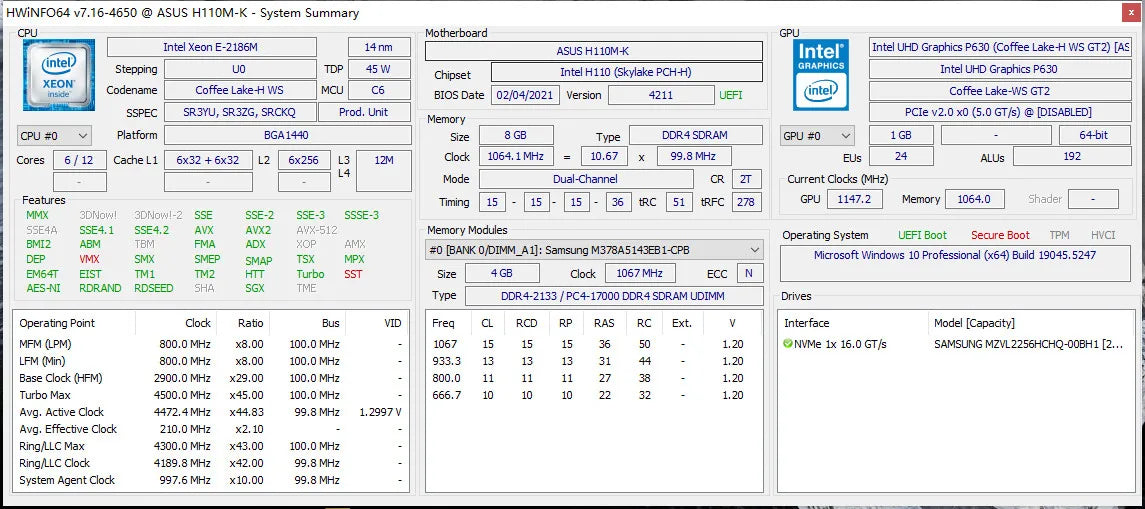Click the UEFI Boot label
Viewport: 1145px width, 509px height.
[922, 235]
